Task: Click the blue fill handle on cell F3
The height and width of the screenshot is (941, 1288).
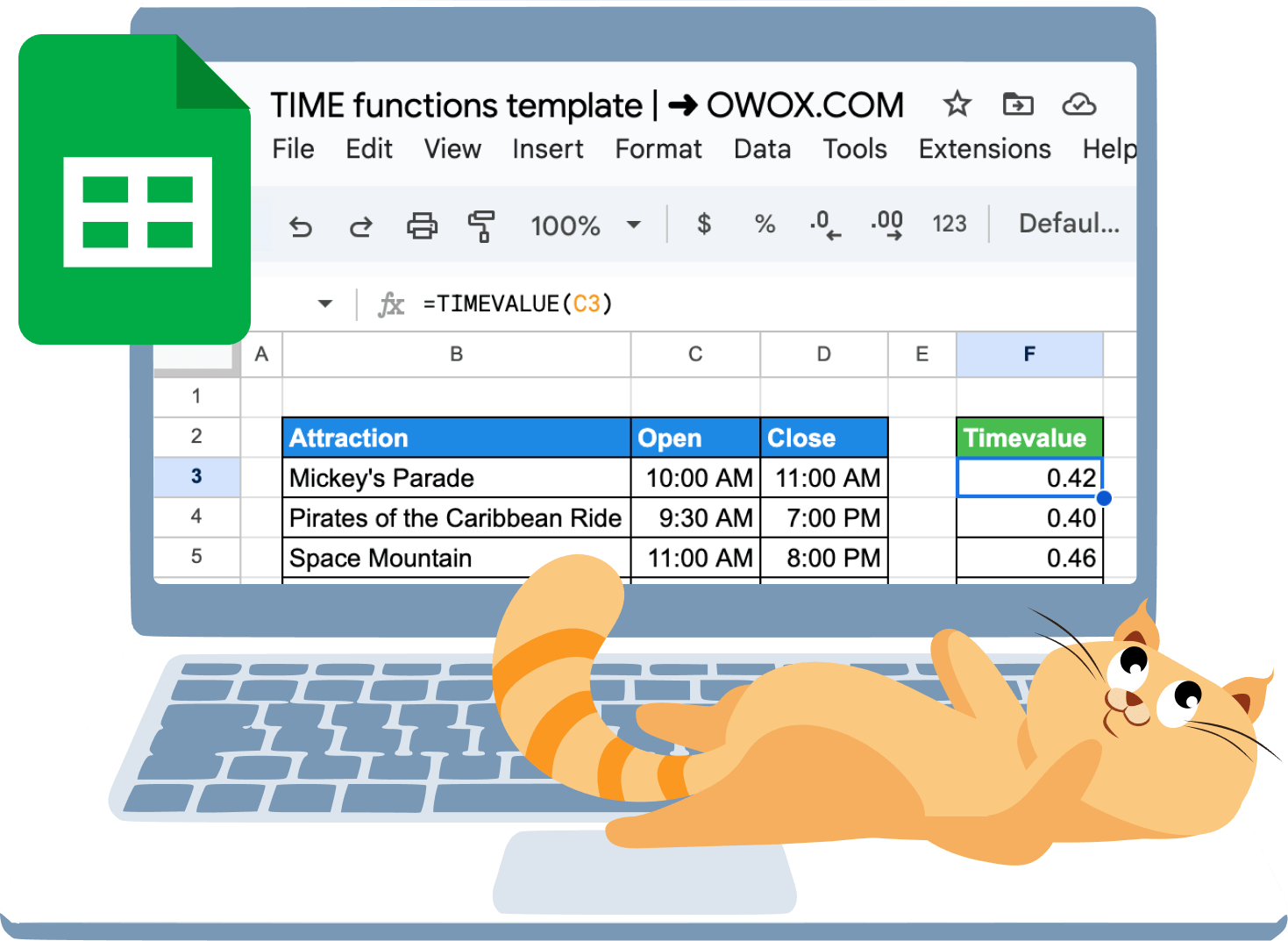Action: click(x=1104, y=498)
